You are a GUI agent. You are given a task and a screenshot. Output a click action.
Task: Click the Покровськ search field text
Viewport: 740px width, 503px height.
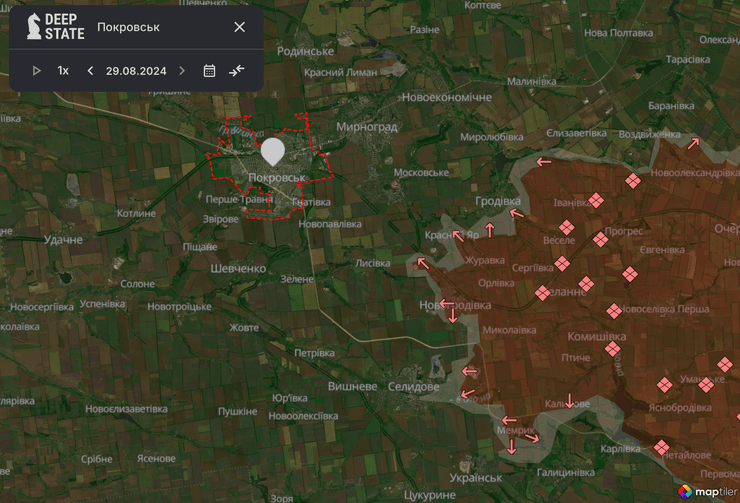tap(128, 27)
